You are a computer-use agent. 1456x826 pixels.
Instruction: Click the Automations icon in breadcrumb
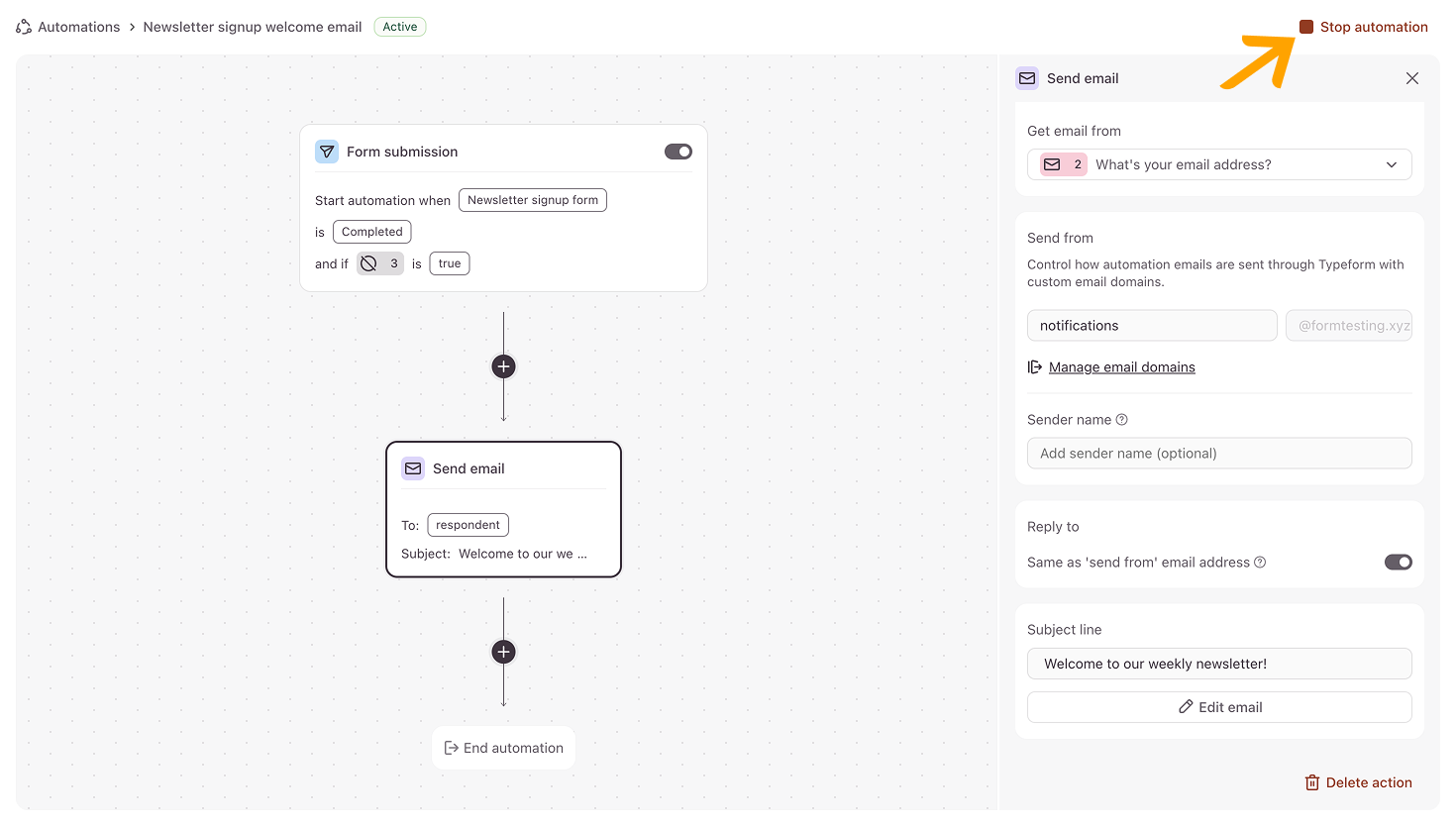coord(24,27)
